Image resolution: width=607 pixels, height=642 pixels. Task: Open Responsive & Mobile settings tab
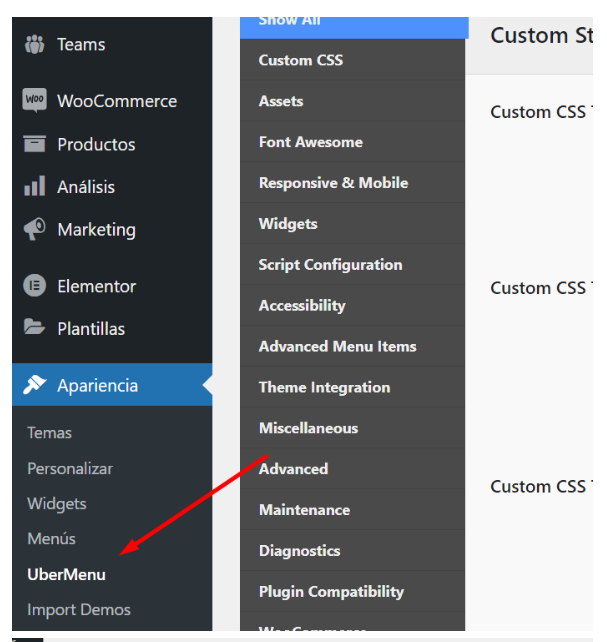[x=352, y=183]
